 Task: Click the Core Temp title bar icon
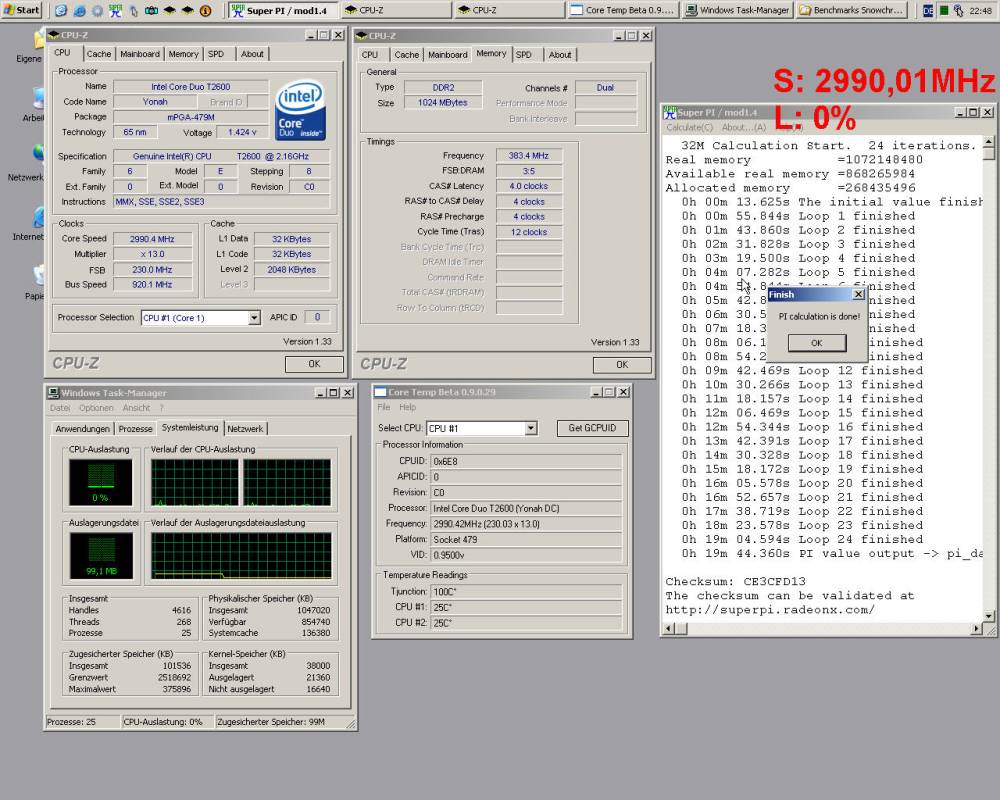click(380, 392)
